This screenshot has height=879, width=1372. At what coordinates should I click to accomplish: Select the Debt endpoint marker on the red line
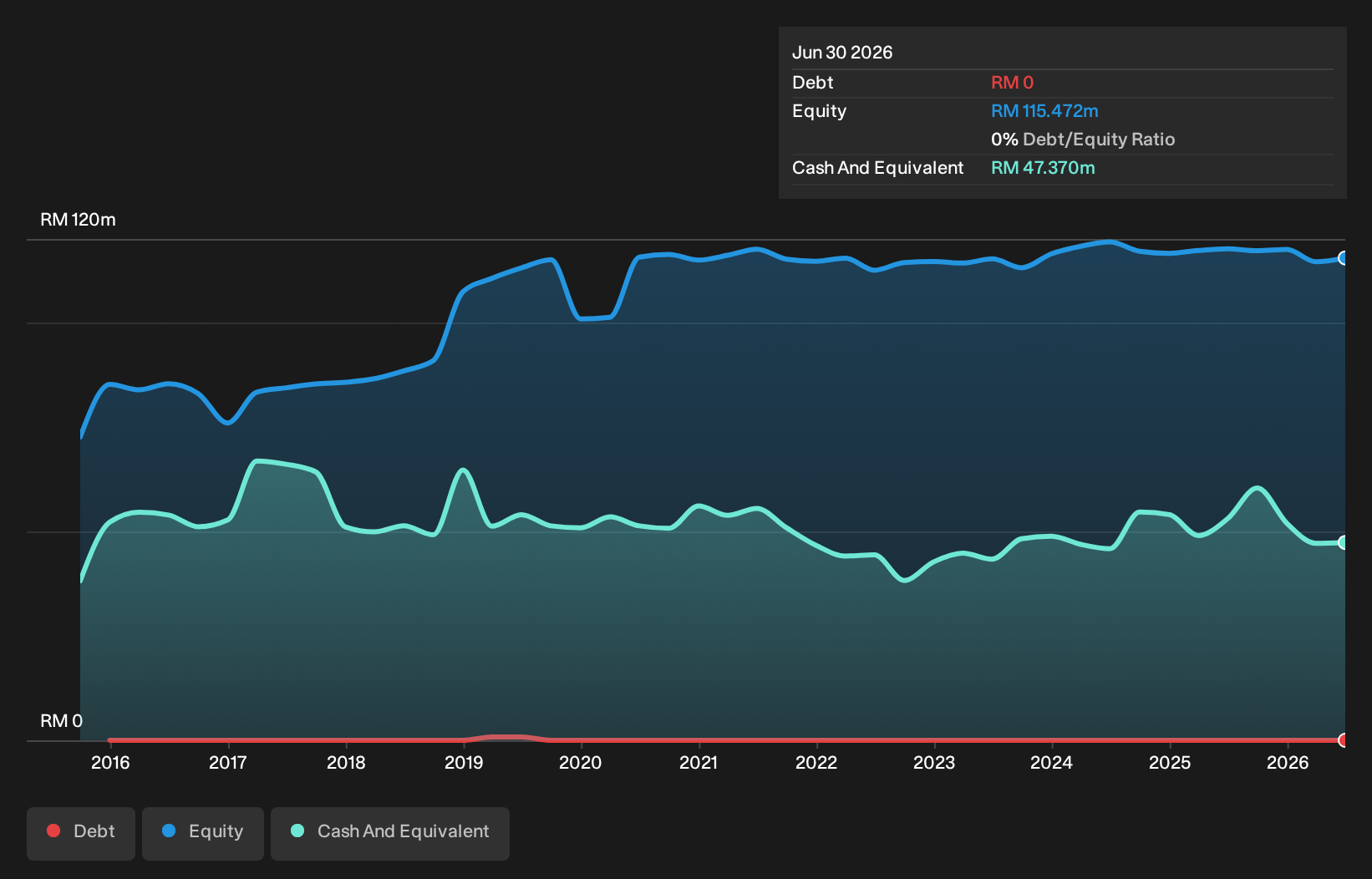(x=1344, y=740)
